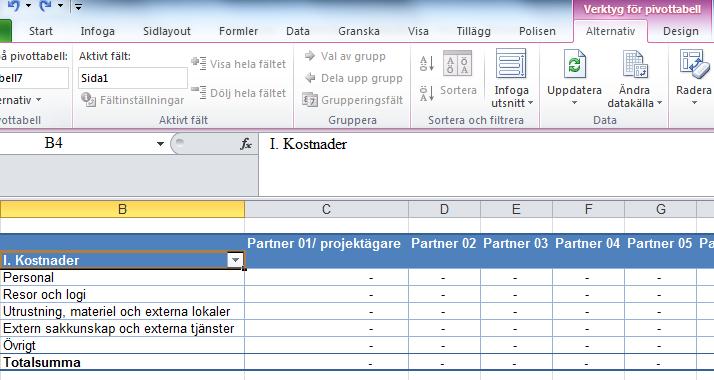Go to the Data ribbon tab
714x380 pixels.
[x=298, y=31]
